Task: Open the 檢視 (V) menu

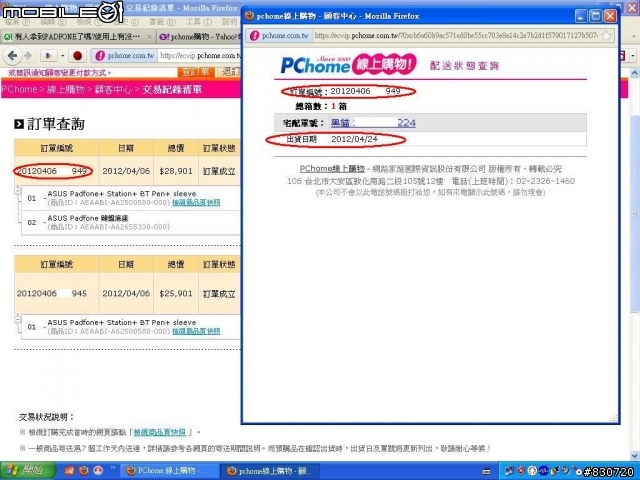Action: (90, 22)
